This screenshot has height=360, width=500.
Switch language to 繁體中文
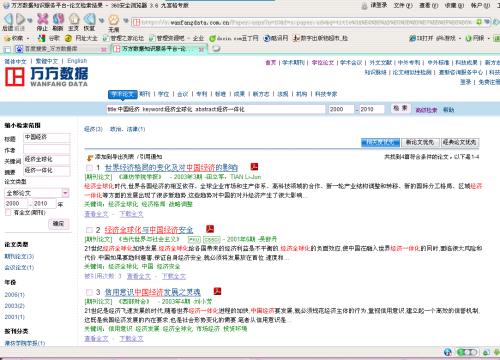[x=47, y=61]
